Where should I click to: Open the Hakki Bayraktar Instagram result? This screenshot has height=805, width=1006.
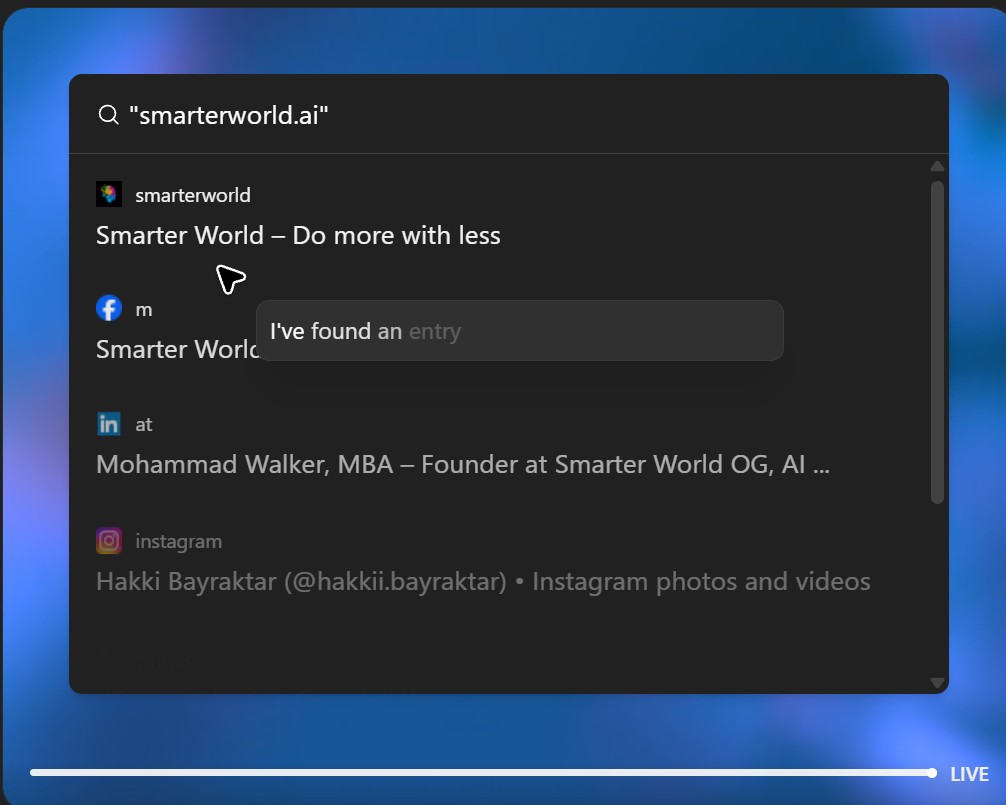[x=483, y=581]
